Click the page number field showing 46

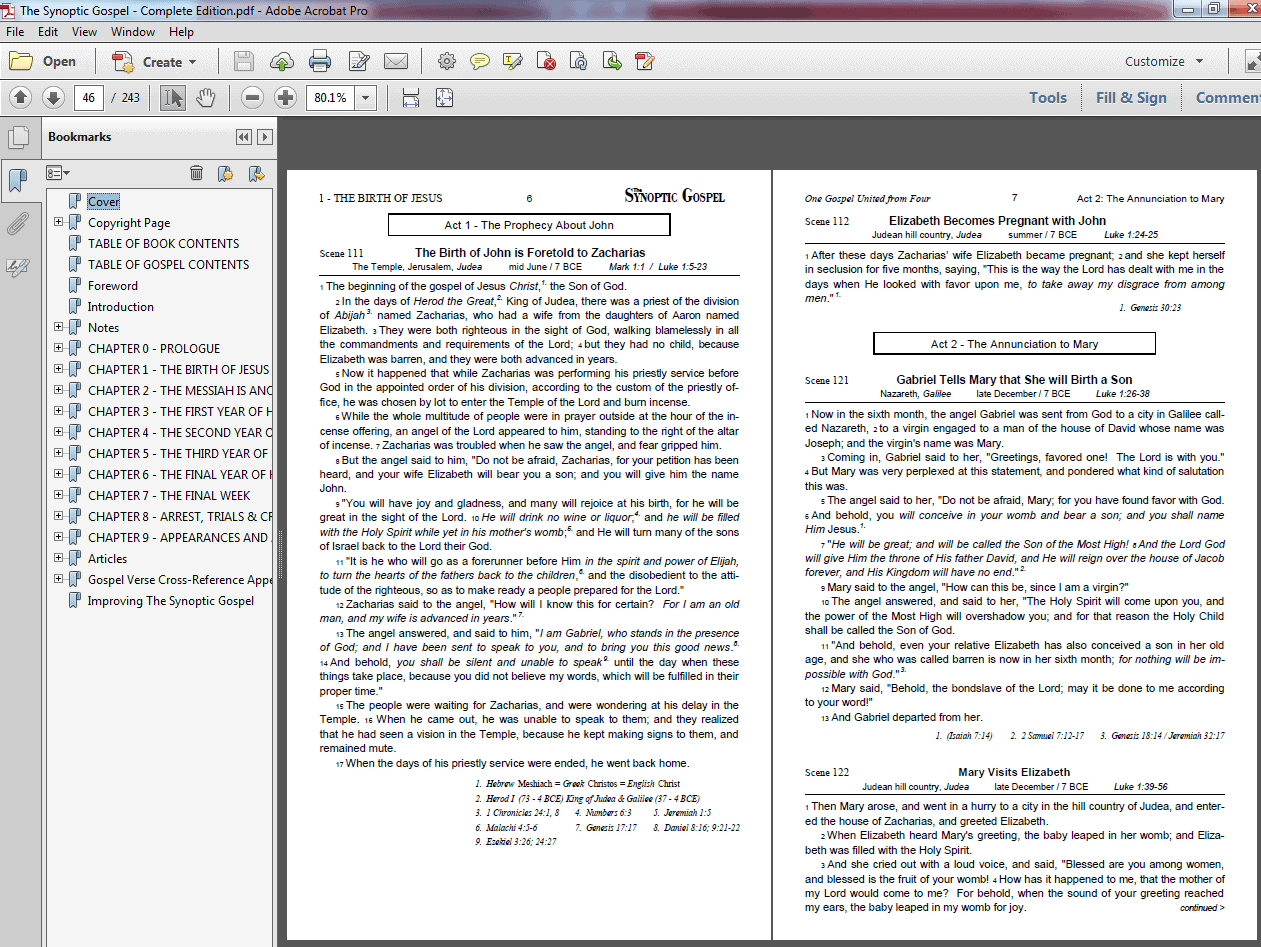click(89, 97)
